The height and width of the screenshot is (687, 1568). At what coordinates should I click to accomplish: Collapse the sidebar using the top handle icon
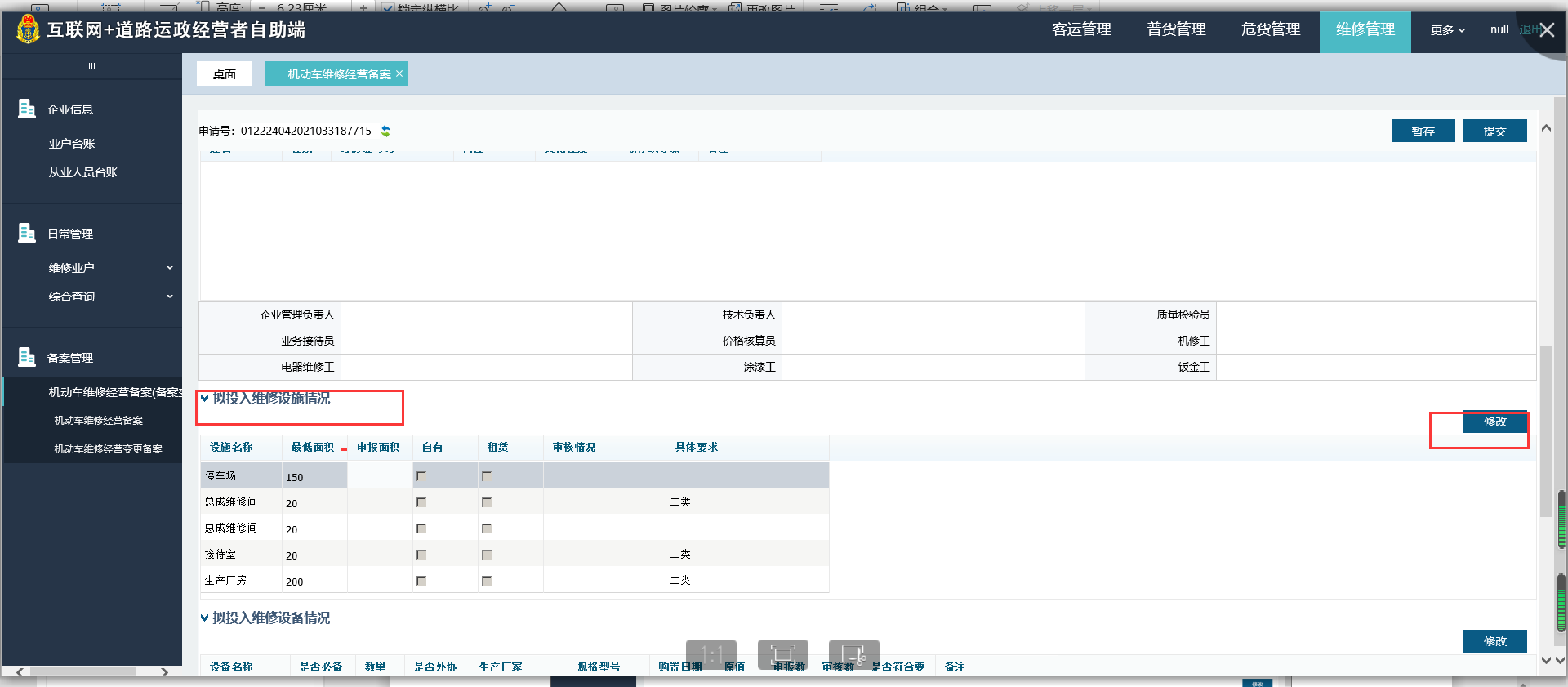pyautogui.click(x=91, y=66)
